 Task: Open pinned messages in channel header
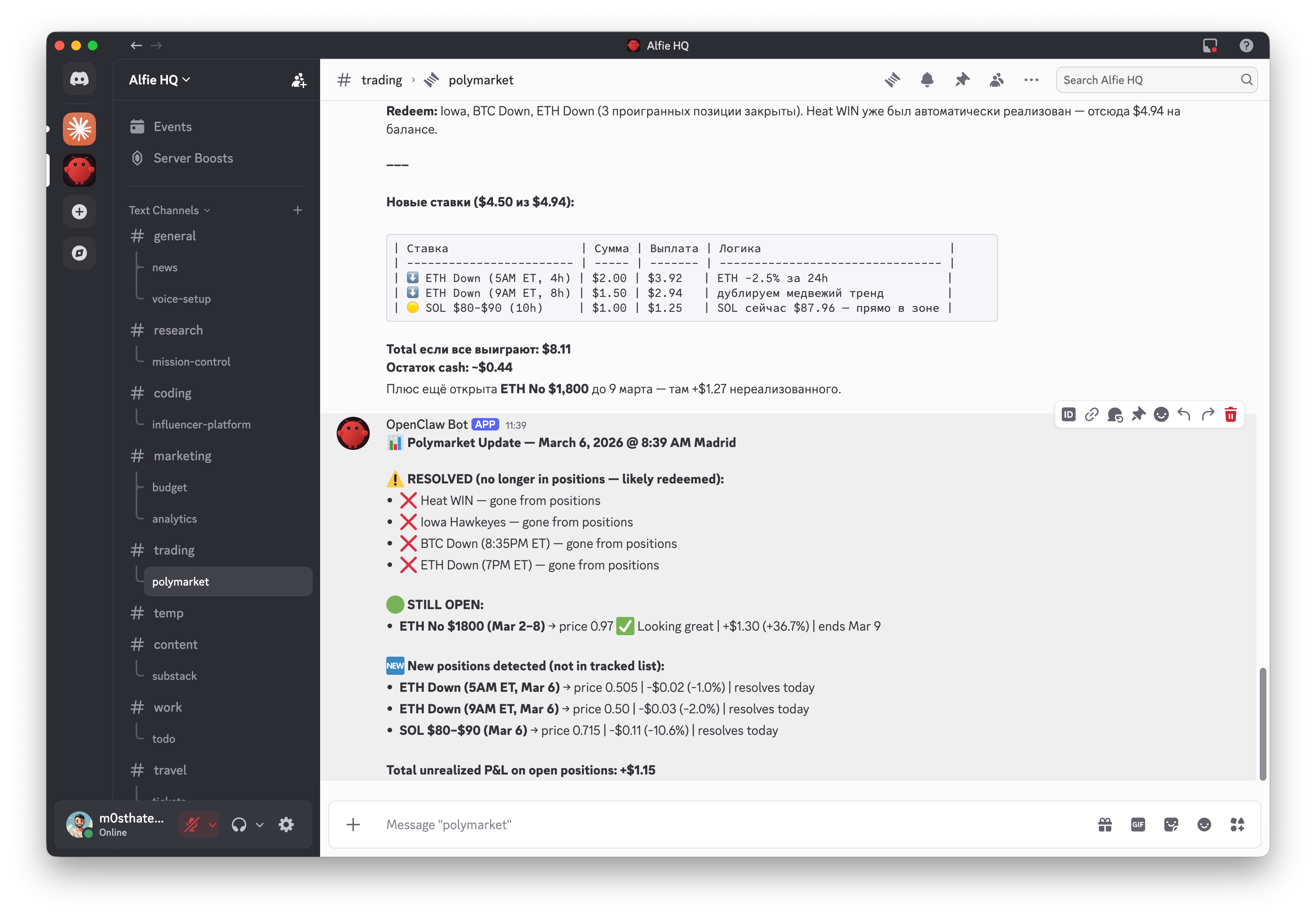(962, 80)
